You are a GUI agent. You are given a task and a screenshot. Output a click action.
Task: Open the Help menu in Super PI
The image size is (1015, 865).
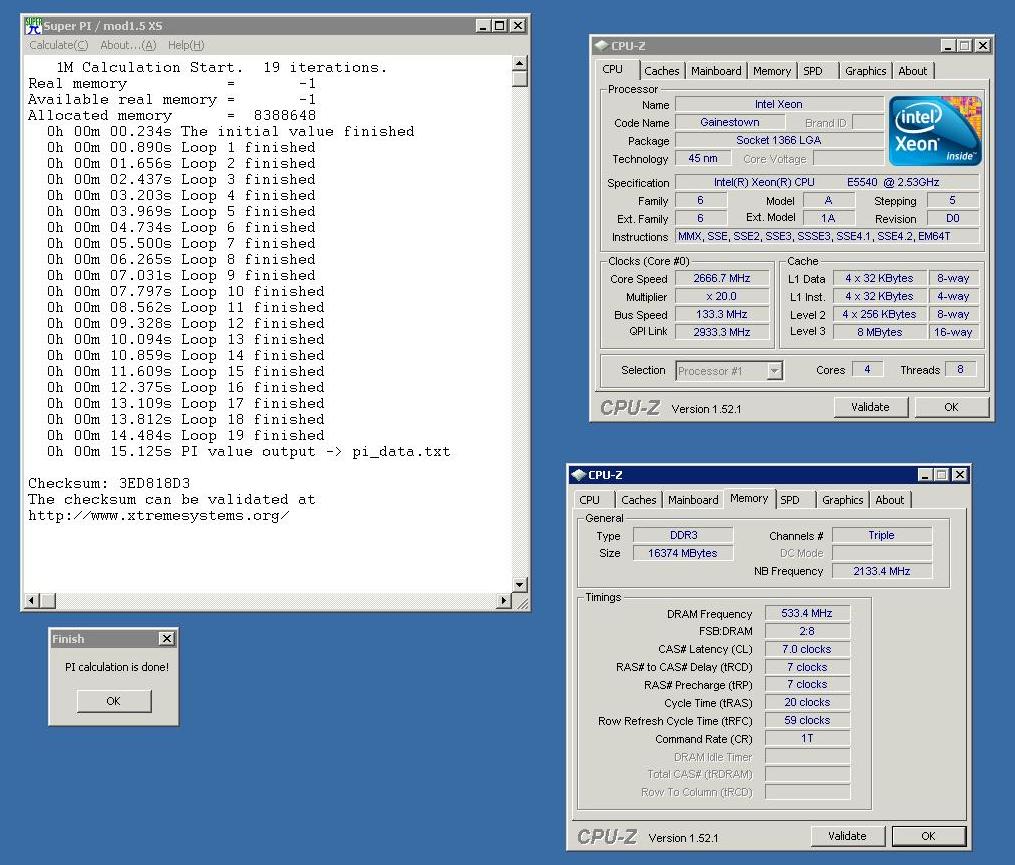click(x=186, y=45)
